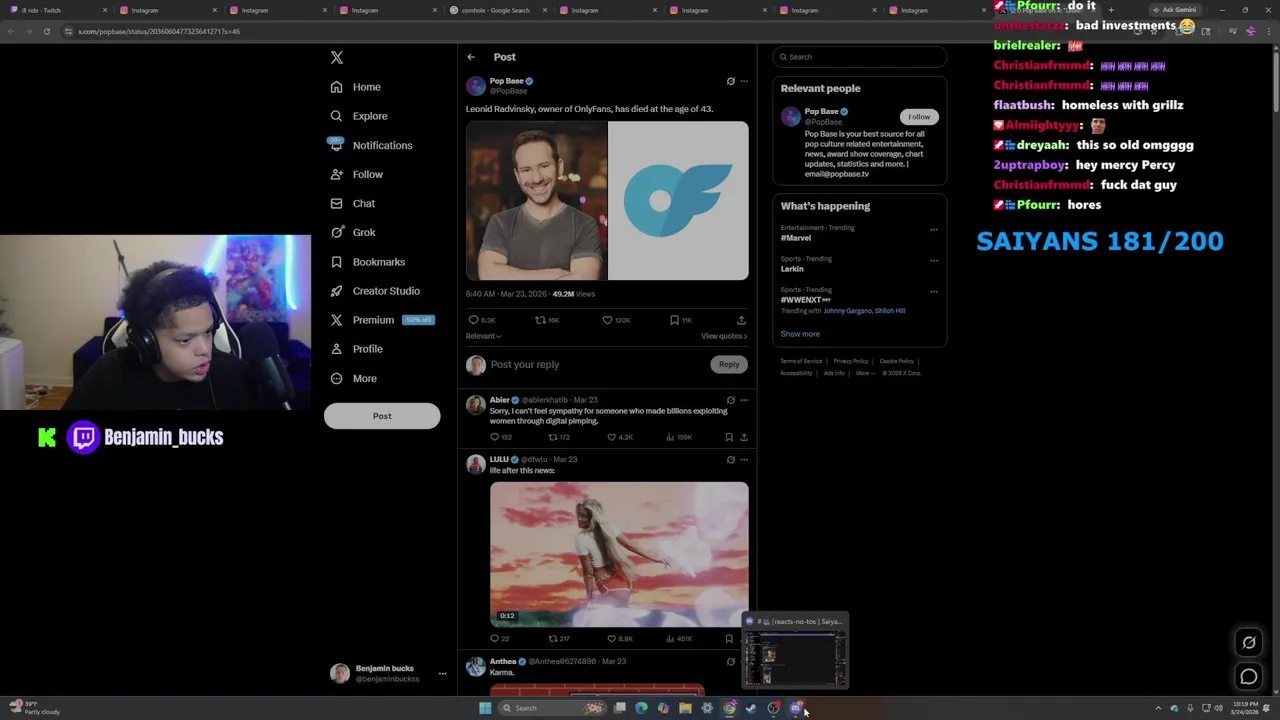Share Abier's reply

pos(743,437)
